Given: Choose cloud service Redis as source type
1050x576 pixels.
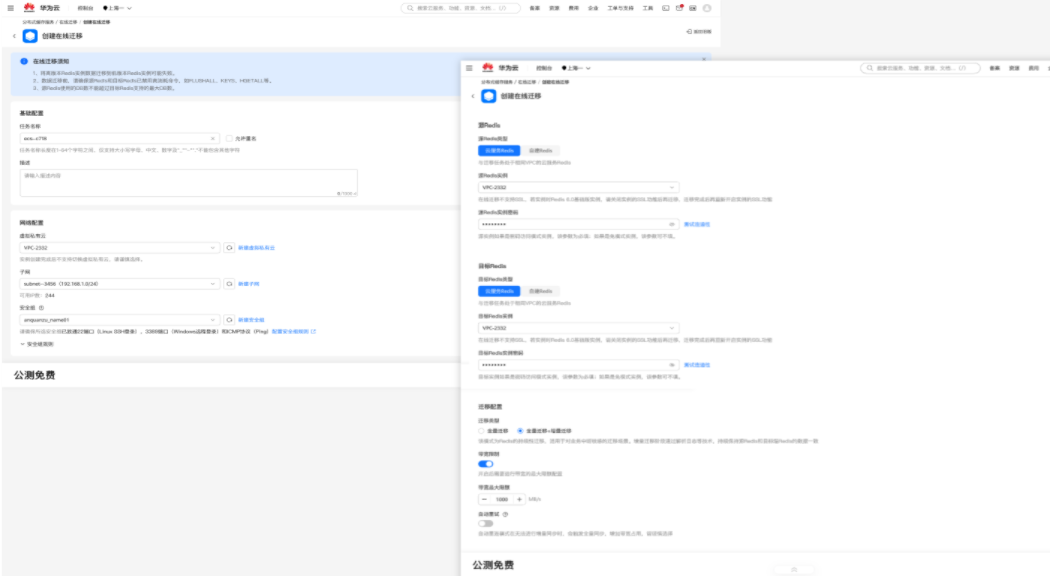Looking at the screenshot, I should pos(499,151).
